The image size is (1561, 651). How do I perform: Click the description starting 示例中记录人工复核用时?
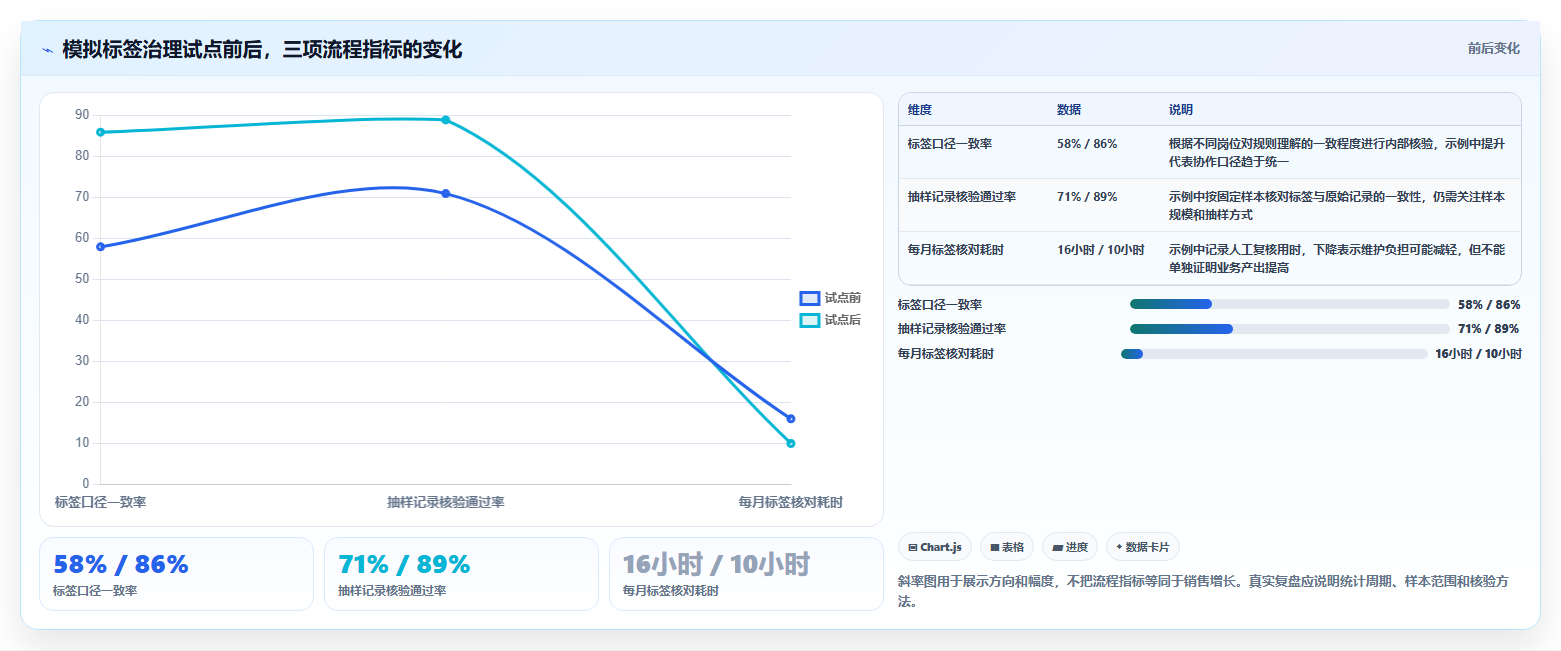1337,259
